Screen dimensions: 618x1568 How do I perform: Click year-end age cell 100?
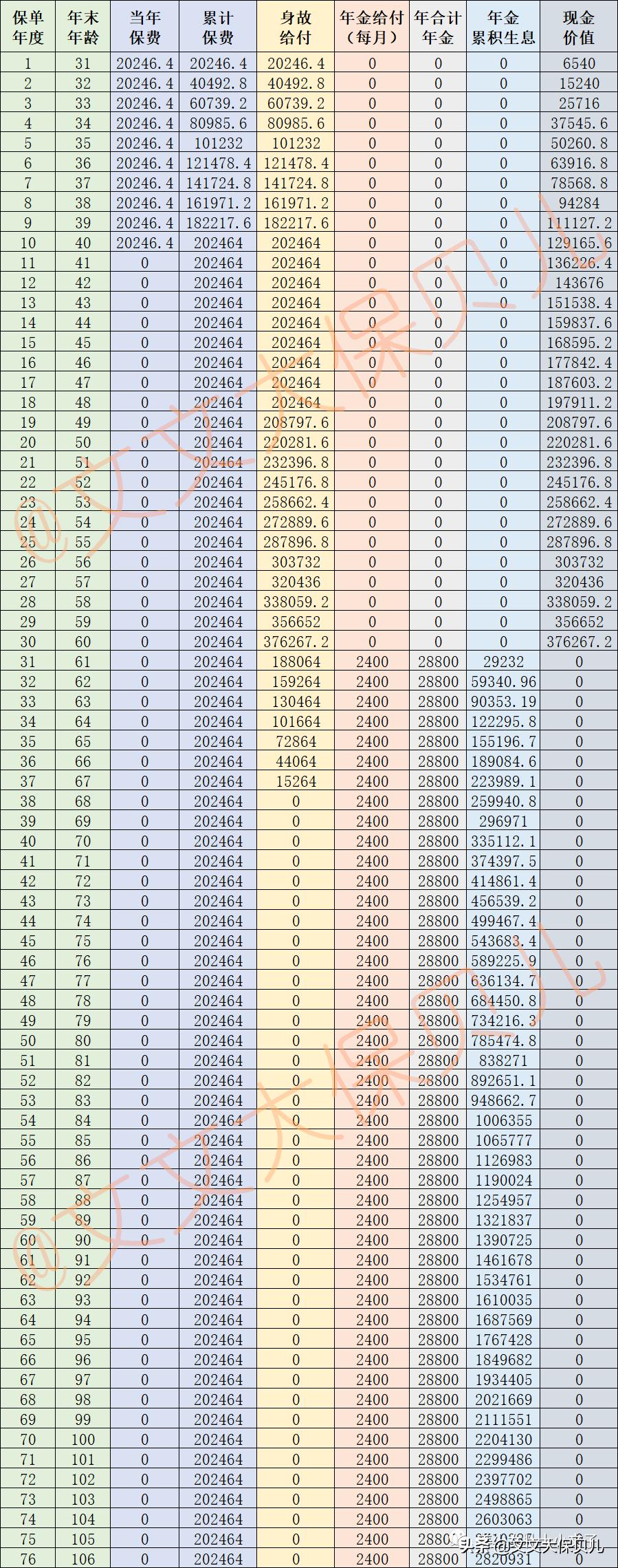pyautogui.click(x=83, y=1439)
